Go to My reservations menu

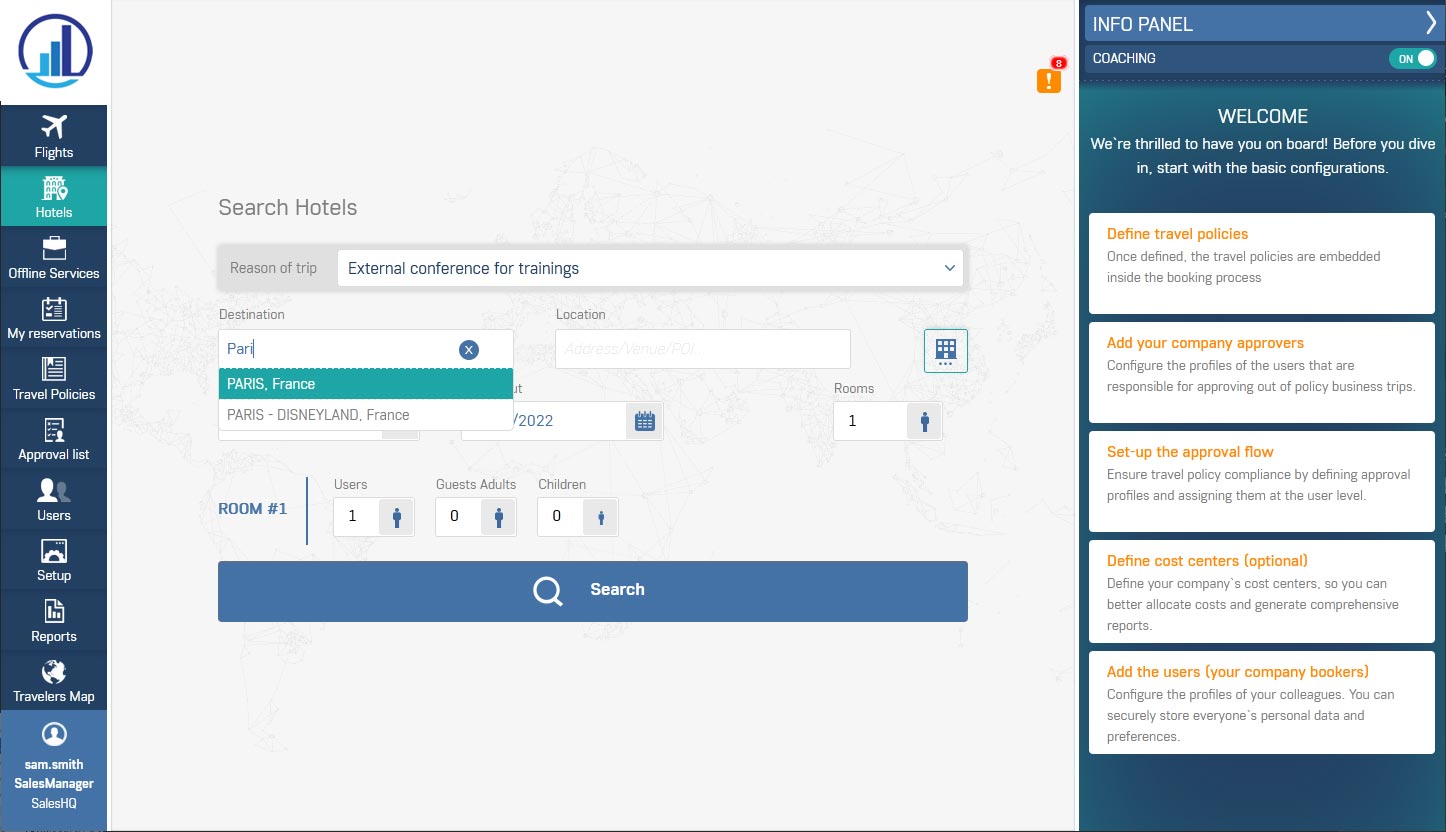[x=53, y=318]
